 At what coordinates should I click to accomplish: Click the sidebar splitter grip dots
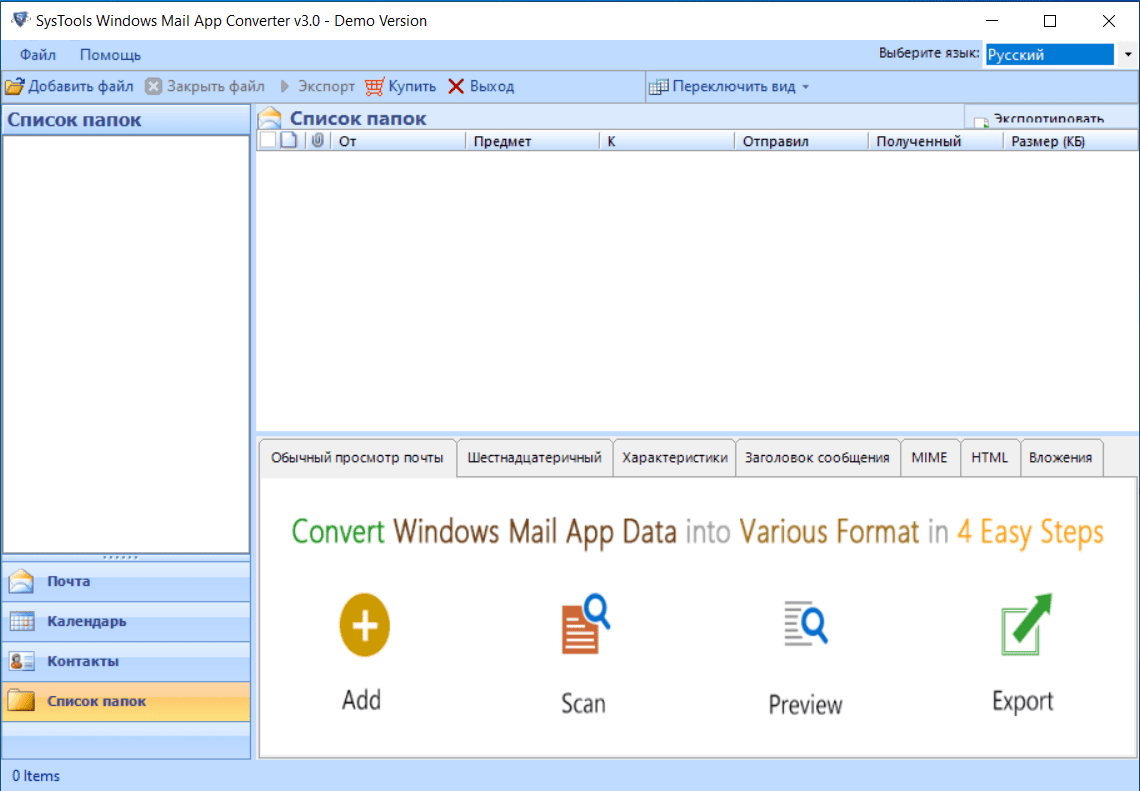tap(121, 558)
